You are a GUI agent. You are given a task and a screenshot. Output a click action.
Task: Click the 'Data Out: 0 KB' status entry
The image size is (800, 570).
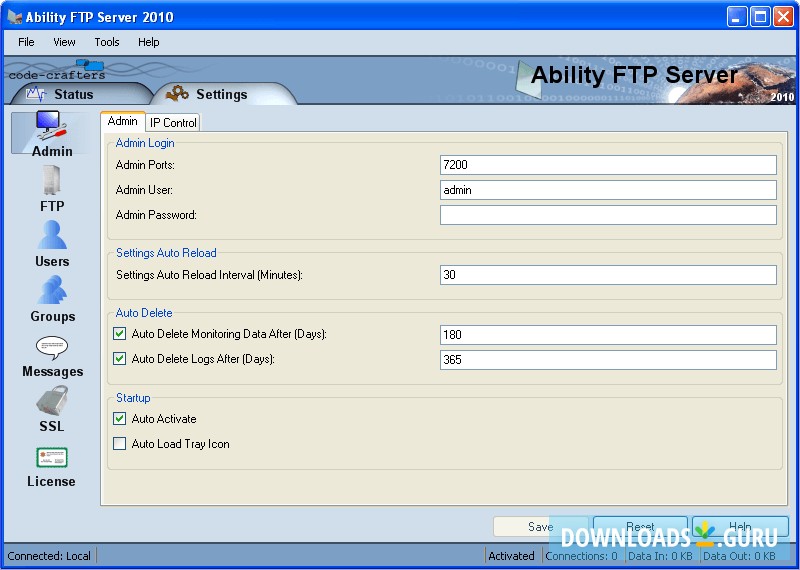coord(739,556)
